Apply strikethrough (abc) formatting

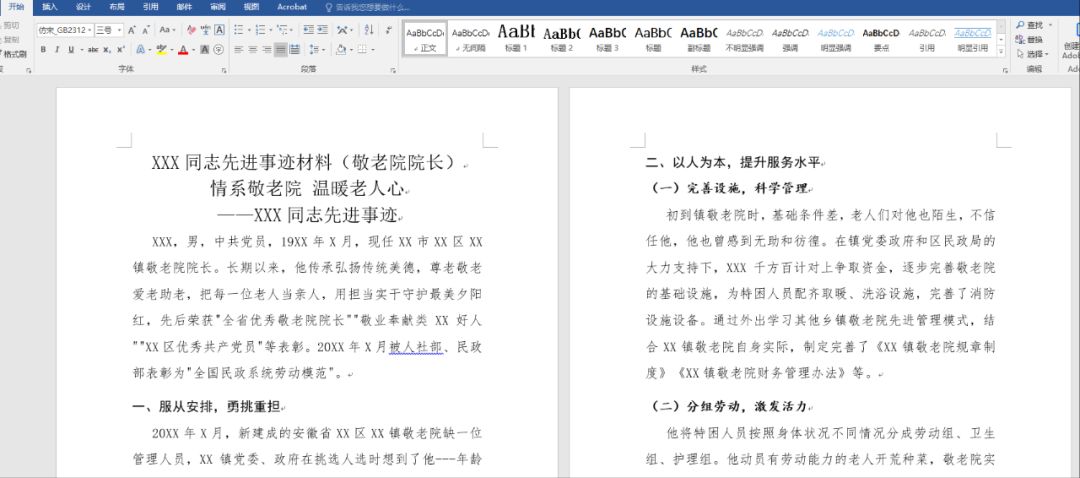[x=93, y=50]
